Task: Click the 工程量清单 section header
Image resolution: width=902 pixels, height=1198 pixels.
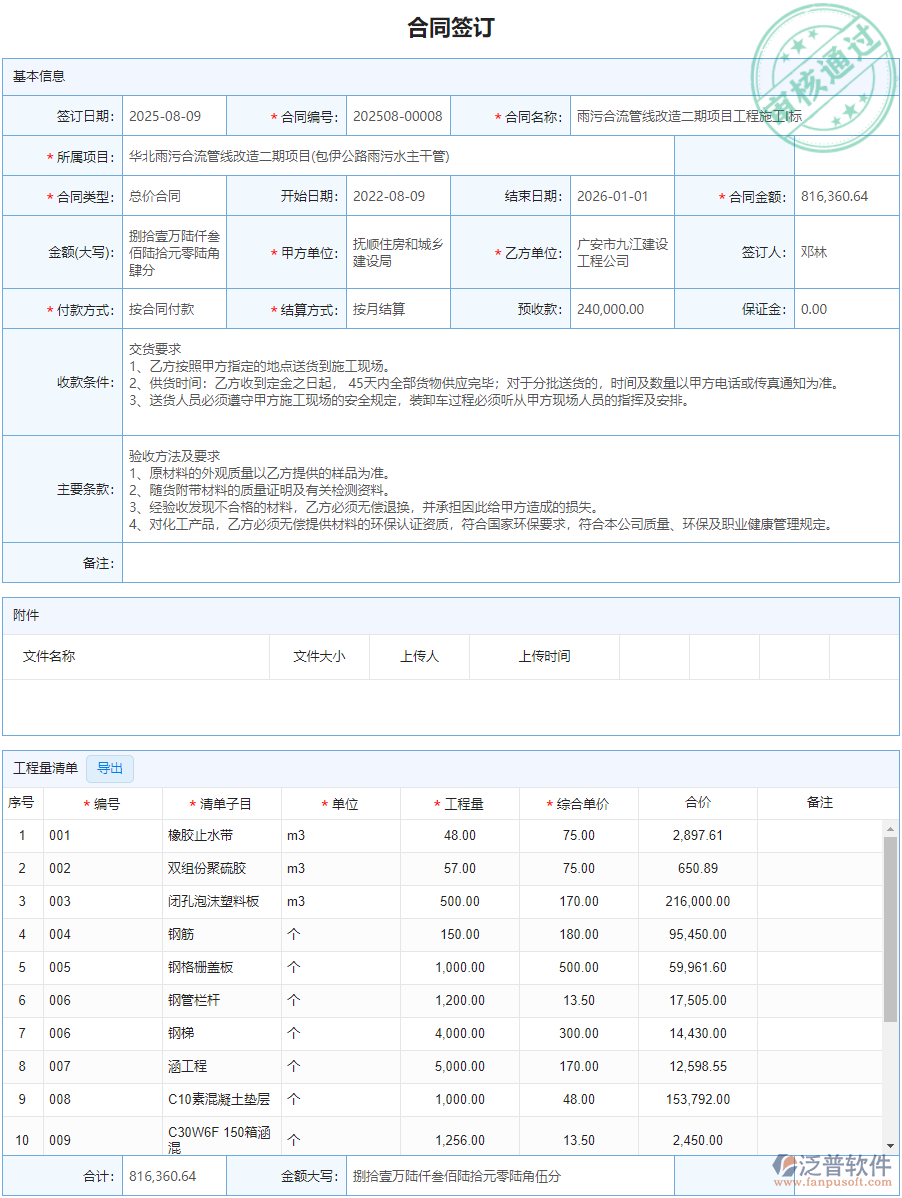Action: (47, 768)
